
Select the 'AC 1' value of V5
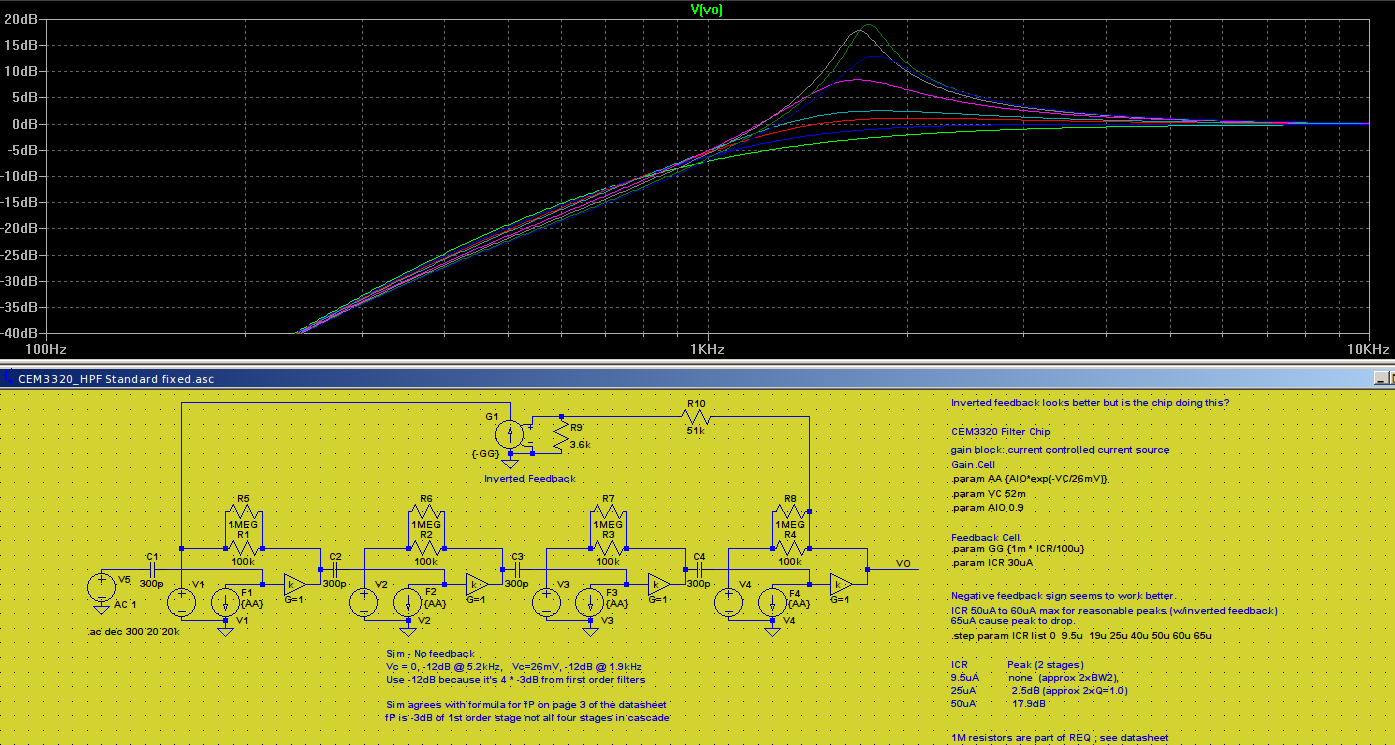[x=125, y=606]
